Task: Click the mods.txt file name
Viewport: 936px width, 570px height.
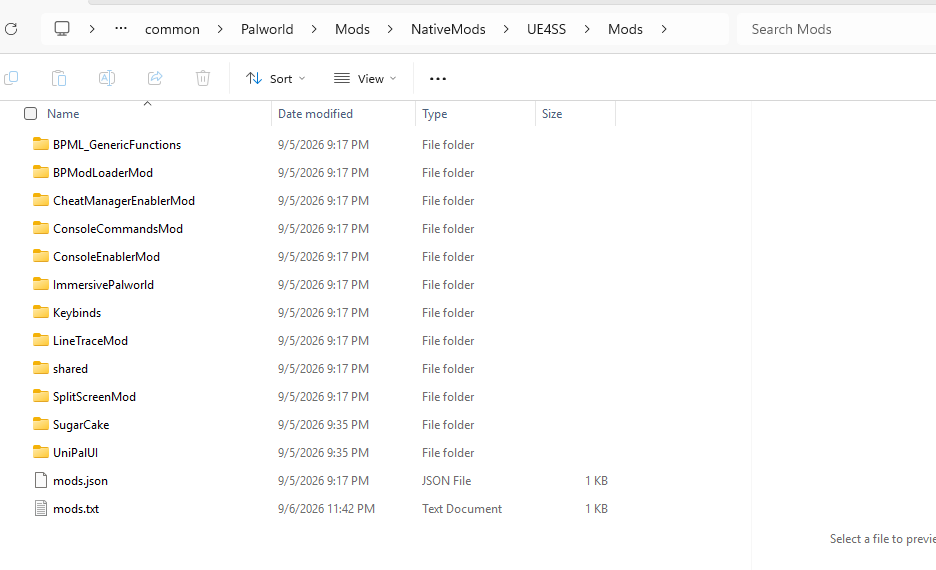Action: click(76, 509)
